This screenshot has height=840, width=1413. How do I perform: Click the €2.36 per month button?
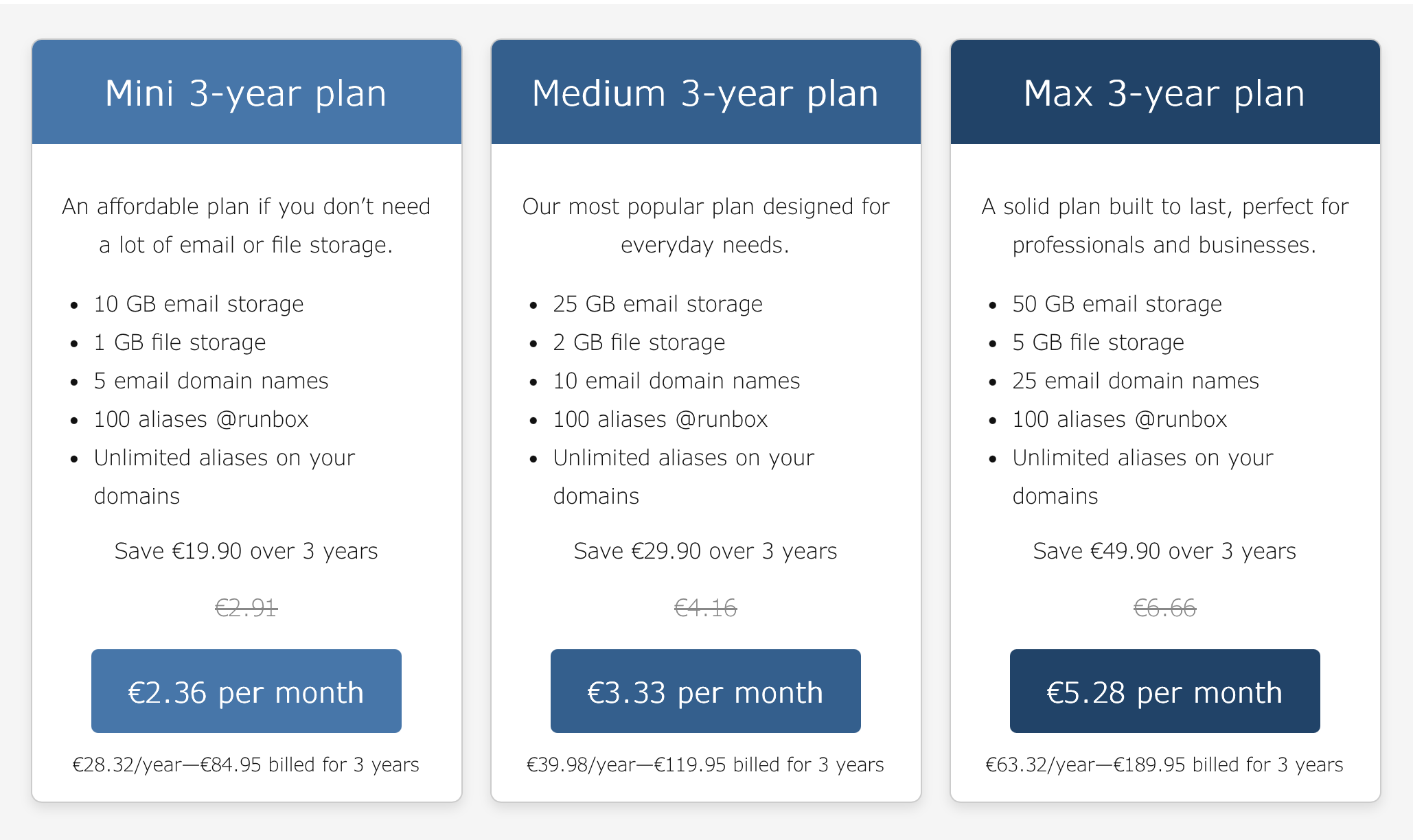(x=245, y=691)
